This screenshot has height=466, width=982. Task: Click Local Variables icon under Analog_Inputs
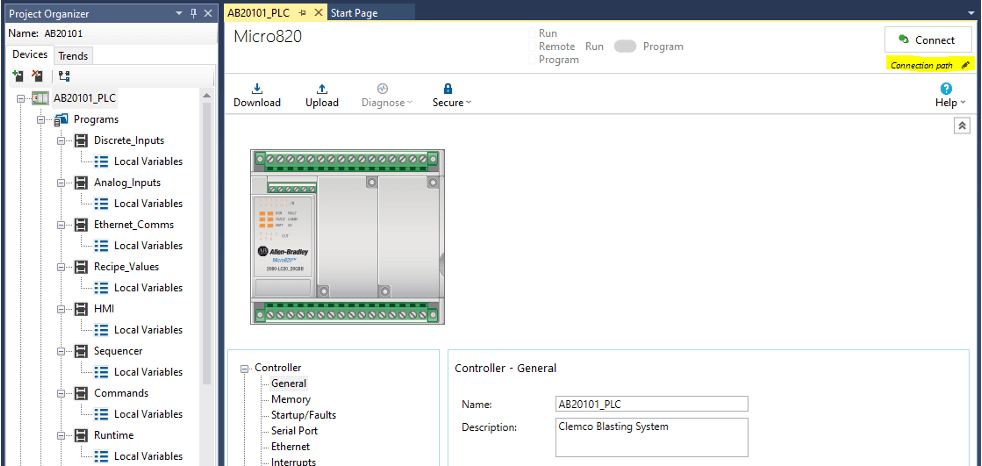(101, 204)
